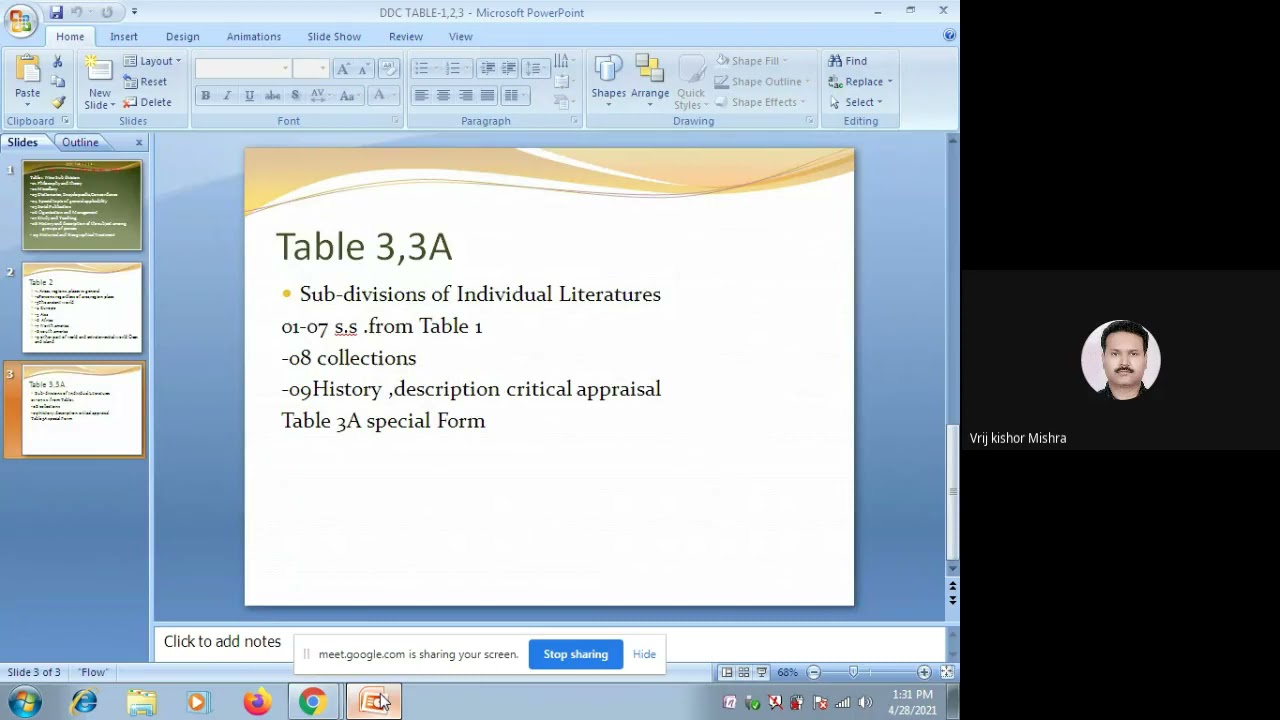1280x720 pixels.
Task: Click the zoom out minus button
Action: click(x=814, y=672)
